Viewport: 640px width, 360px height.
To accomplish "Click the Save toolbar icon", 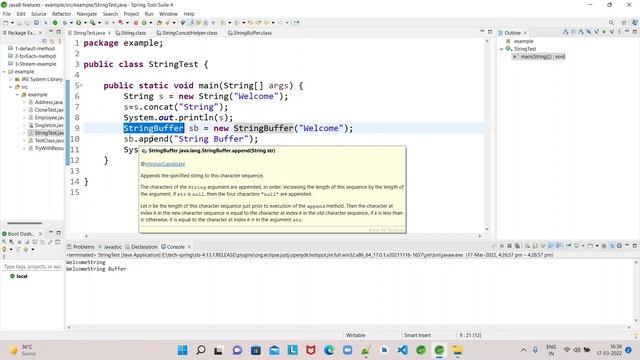I will click(19, 22).
